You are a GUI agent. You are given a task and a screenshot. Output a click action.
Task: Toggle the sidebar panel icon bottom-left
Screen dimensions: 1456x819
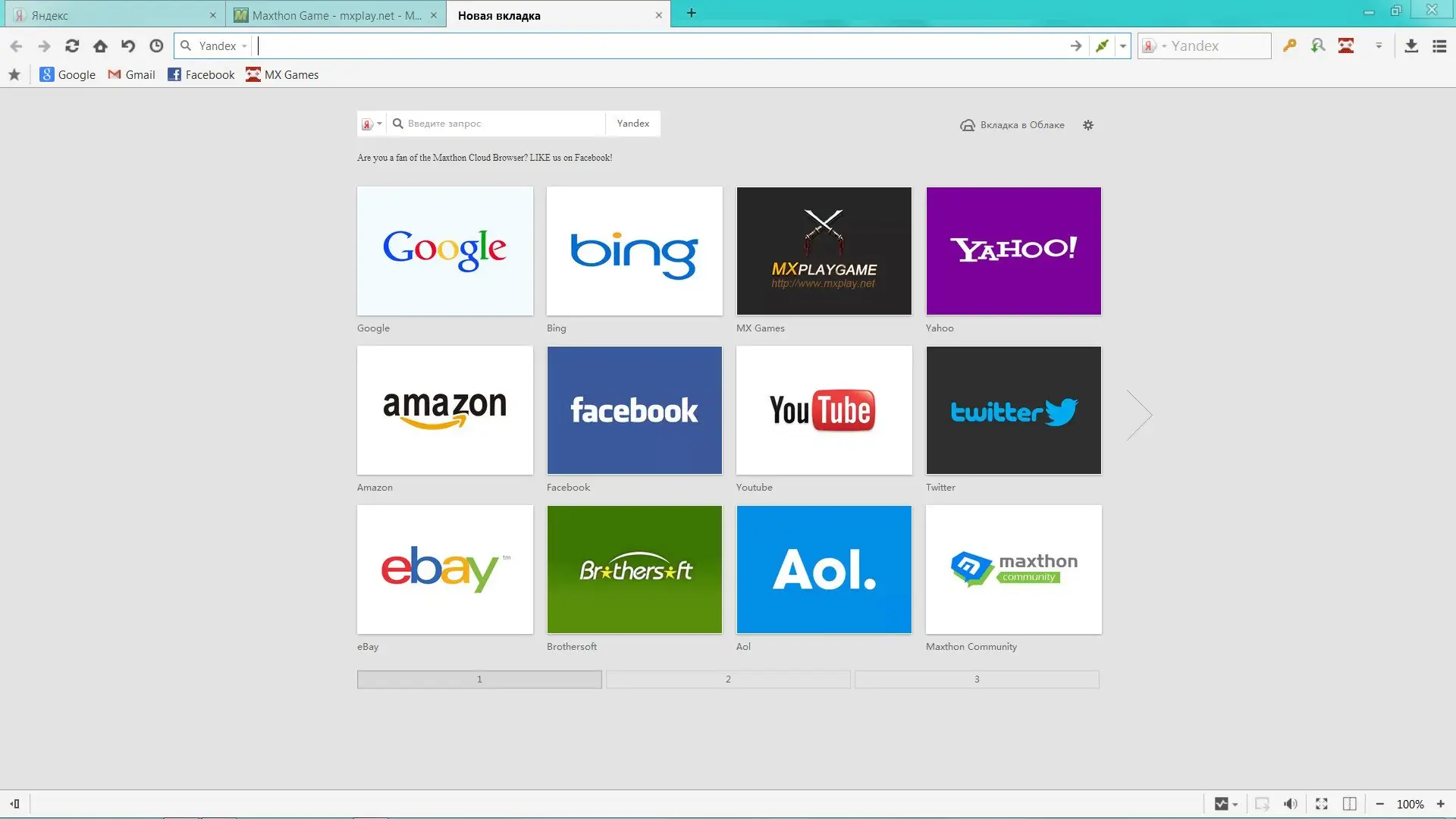click(x=14, y=804)
